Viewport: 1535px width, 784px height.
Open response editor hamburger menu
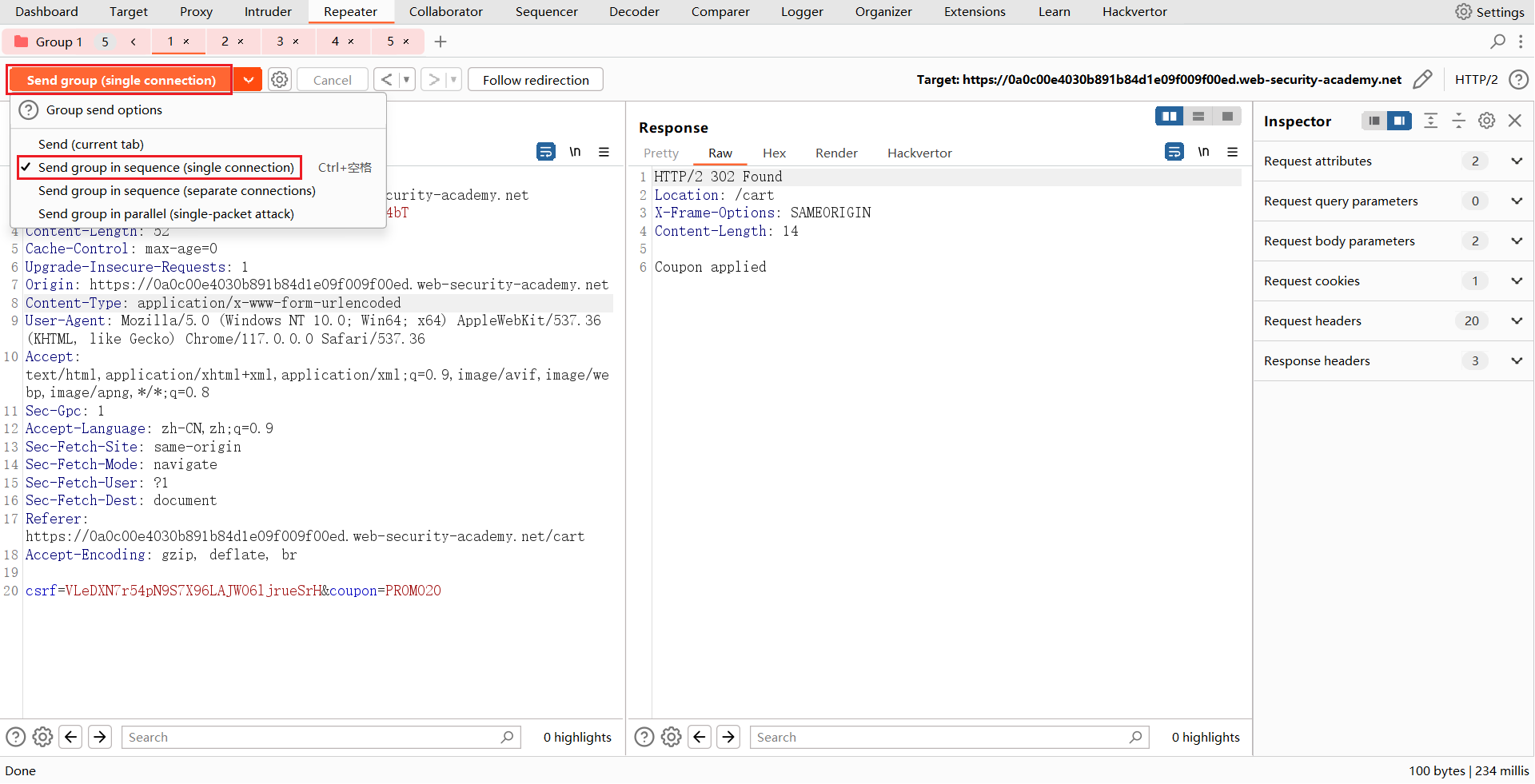(1233, 152)
